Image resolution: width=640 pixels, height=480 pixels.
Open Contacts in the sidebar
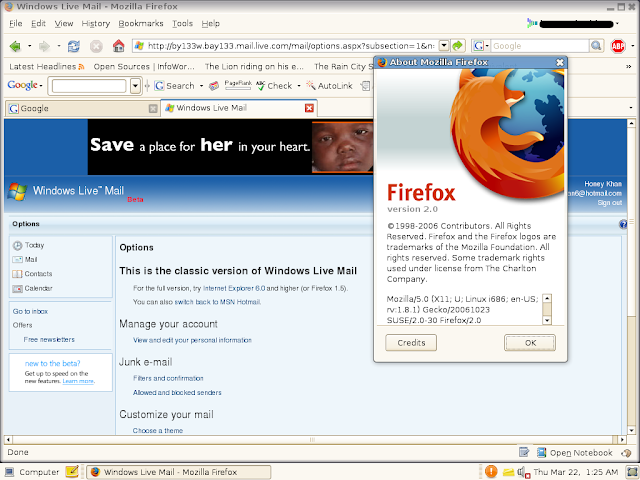coord(32,274)
